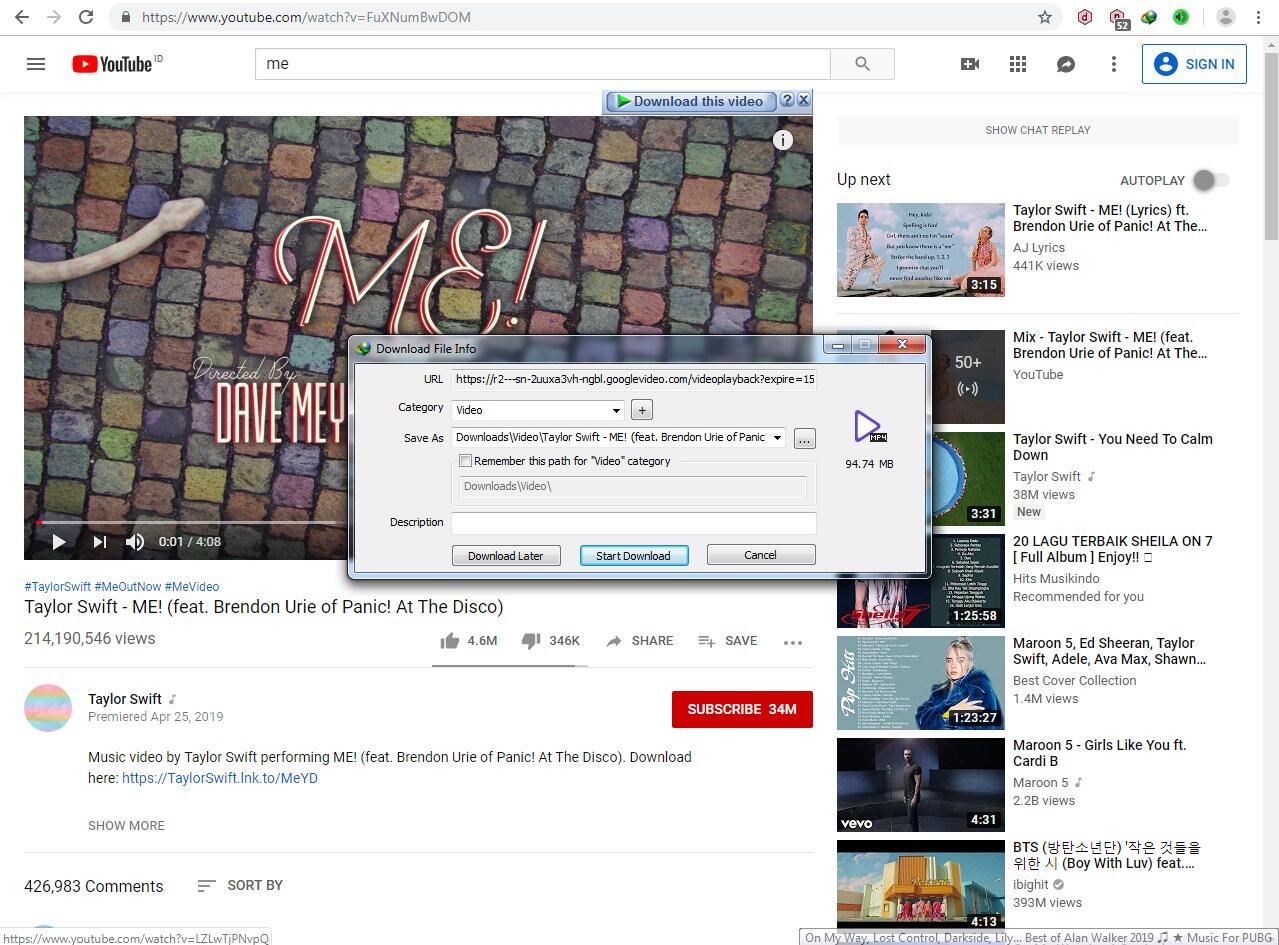
Task: Bookmark this page with star icon
Action: click(x=1045, y=17)
